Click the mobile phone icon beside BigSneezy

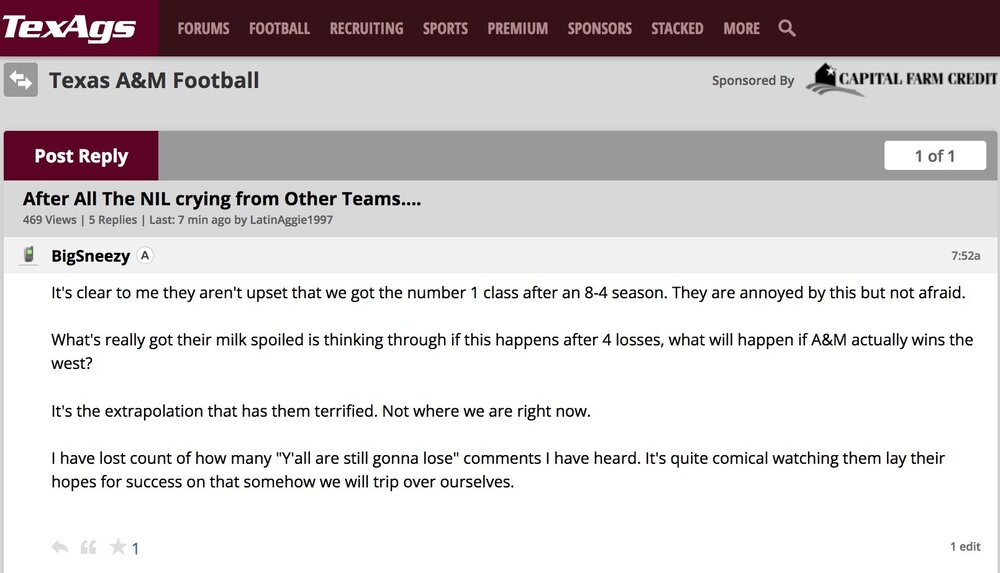[x=29, y=255]
